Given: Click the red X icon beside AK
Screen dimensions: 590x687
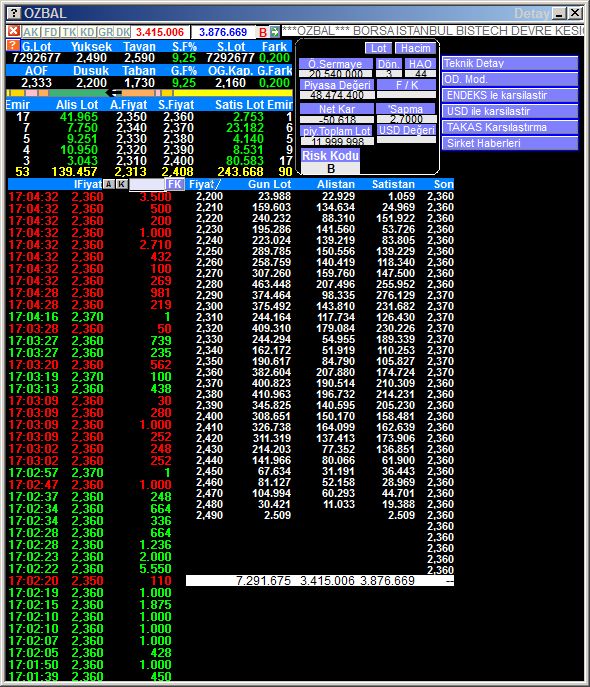Looking at the screenshot, I should [x=14, y=32].
